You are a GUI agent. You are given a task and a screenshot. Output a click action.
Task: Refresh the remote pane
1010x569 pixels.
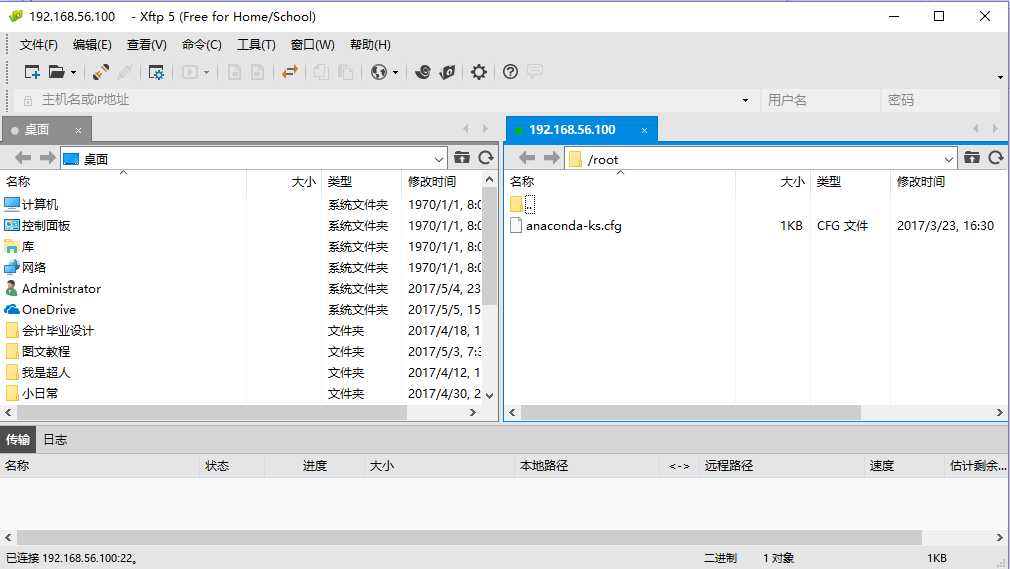point(996,157)
